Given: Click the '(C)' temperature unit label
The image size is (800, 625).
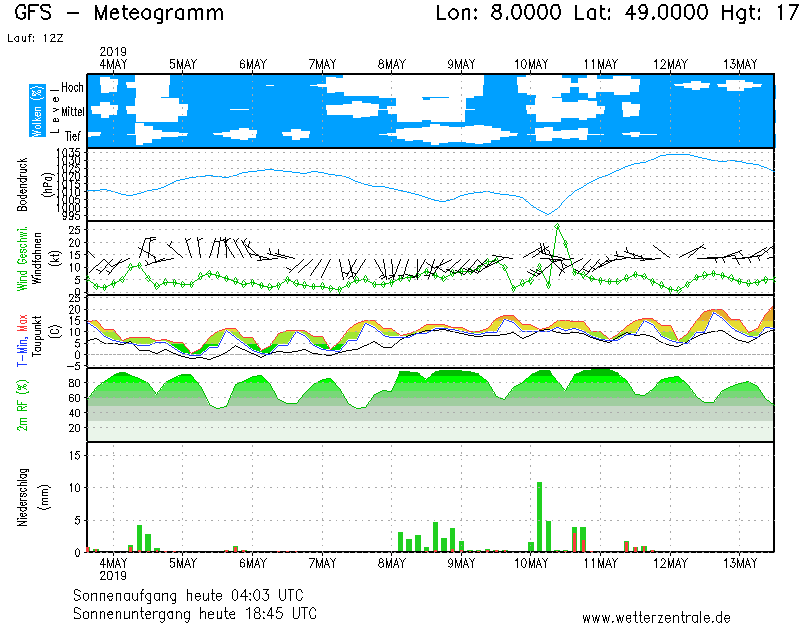Looking at the screenshot, I should click(56, 332).
